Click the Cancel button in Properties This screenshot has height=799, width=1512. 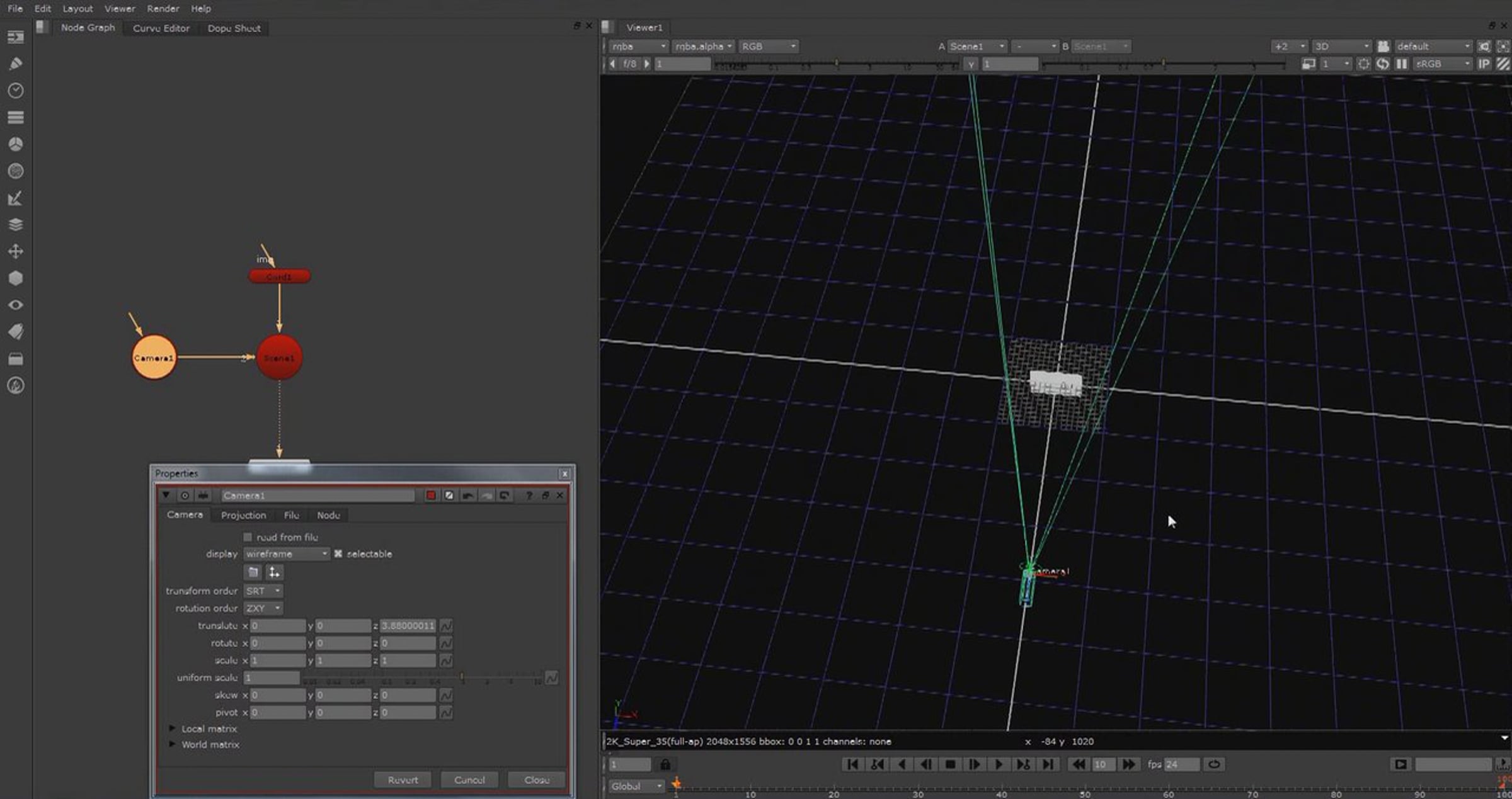click(x=469, y=779)
